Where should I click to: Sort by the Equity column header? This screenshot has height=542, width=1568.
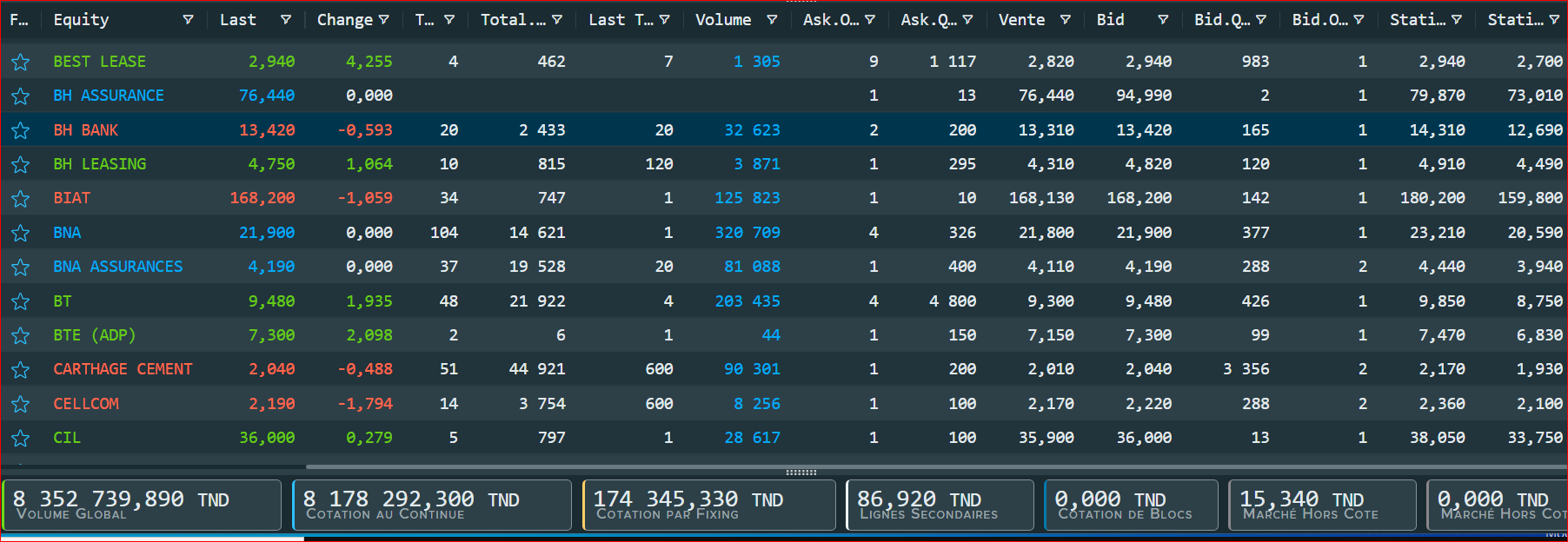[81, 19]
